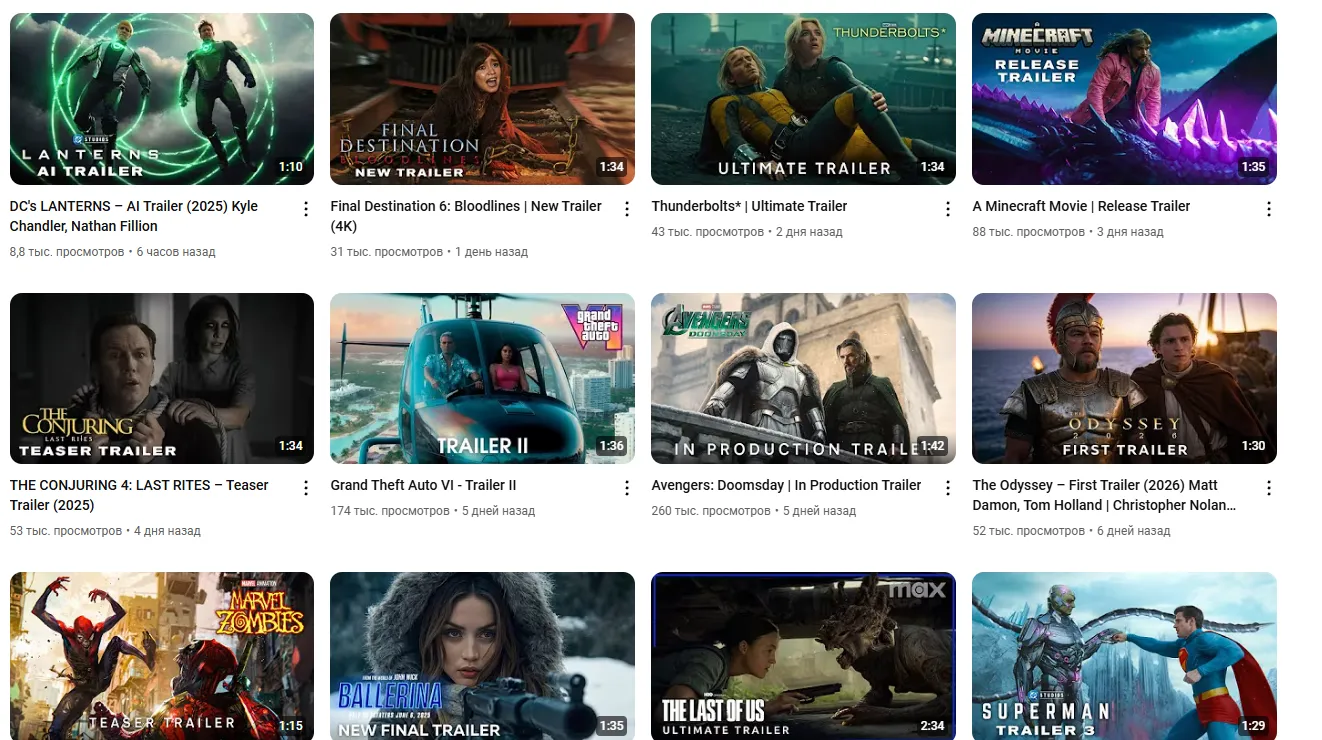This screenshot has width=1322, height=740.
Task: Open title Final Destination 6: Bloodlines | New Trailer
Action: (466, 216)
